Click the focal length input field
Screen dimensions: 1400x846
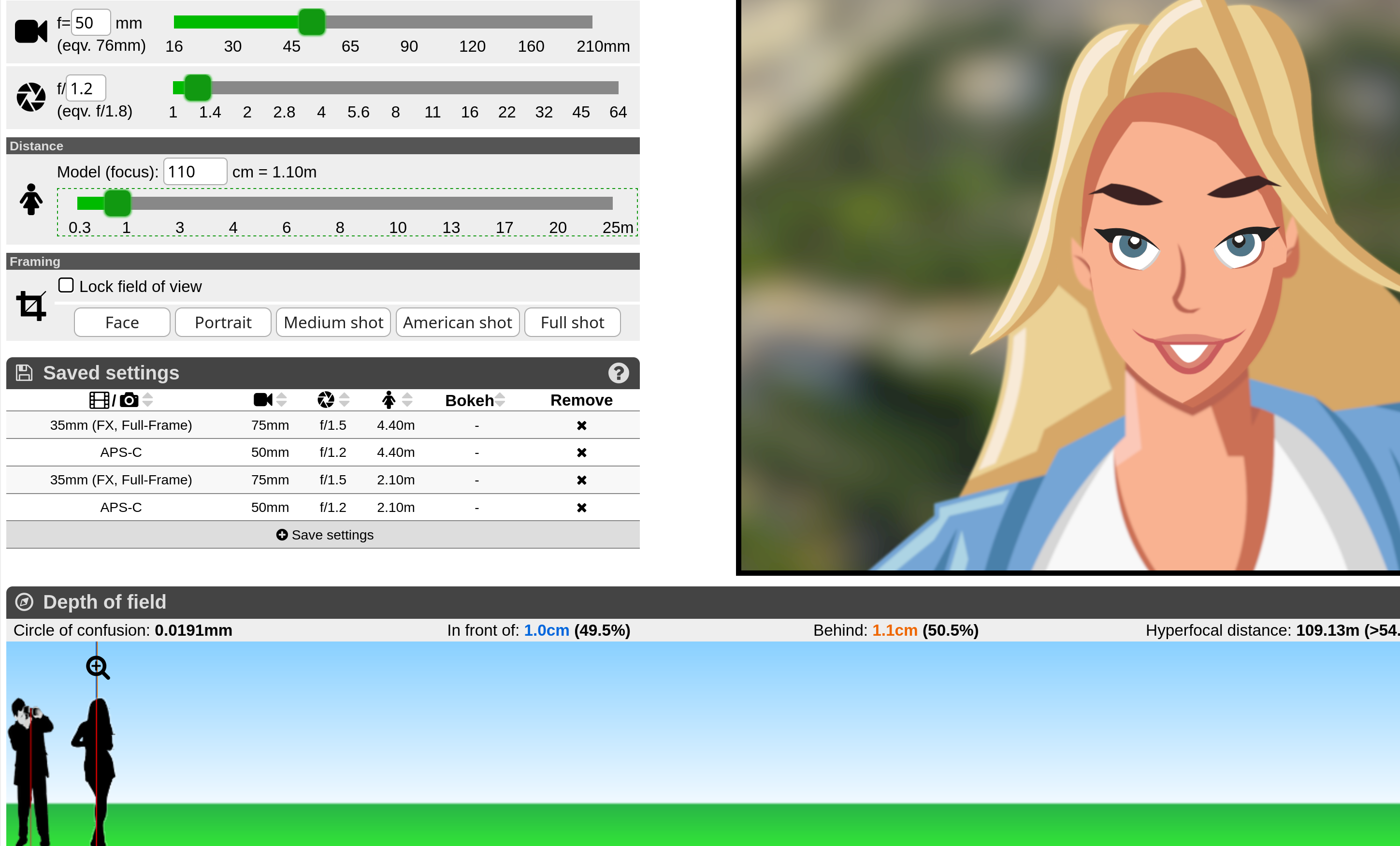click(91, 23)
